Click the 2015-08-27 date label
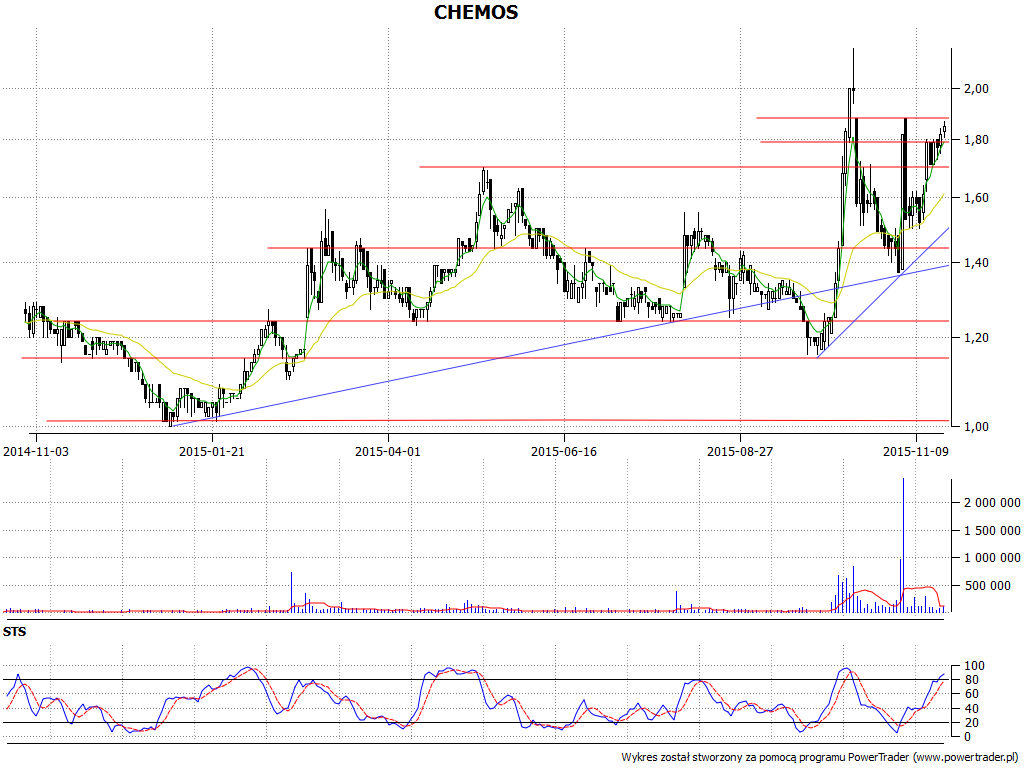Viewport: 1024px width, 768px height. [740, 451]
